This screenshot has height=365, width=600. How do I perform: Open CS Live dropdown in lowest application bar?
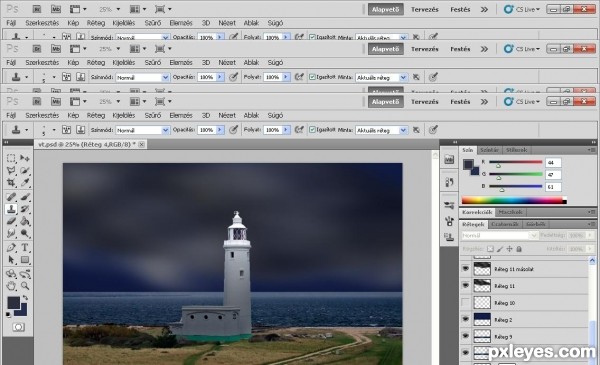[522, 102]
